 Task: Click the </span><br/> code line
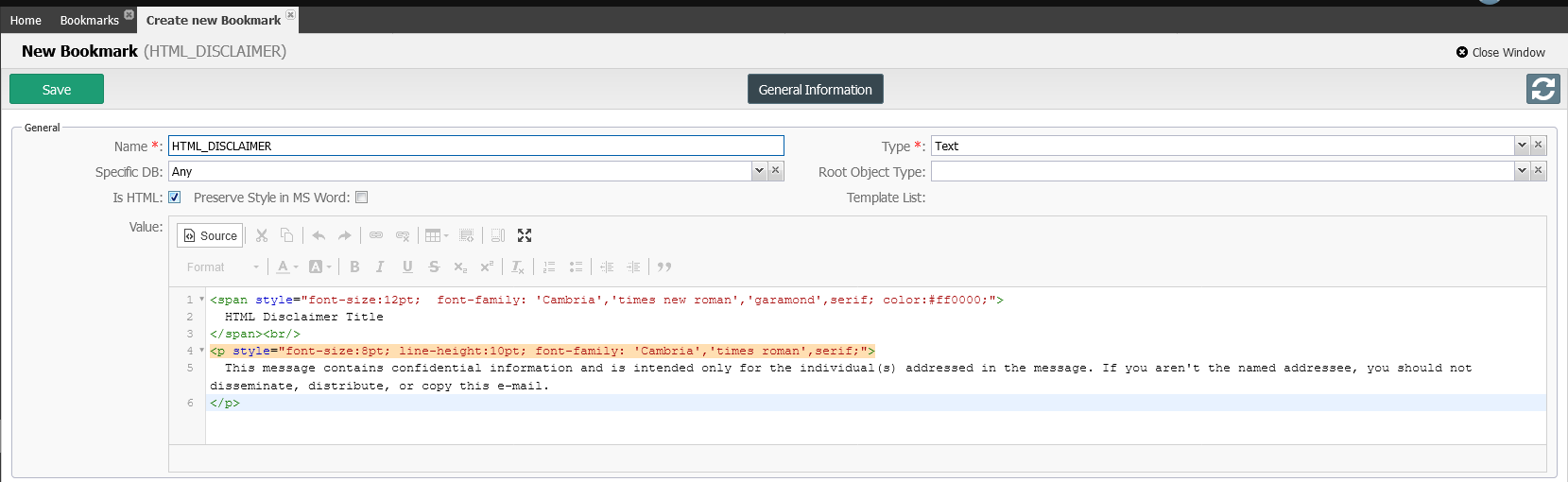pos(255,334)
